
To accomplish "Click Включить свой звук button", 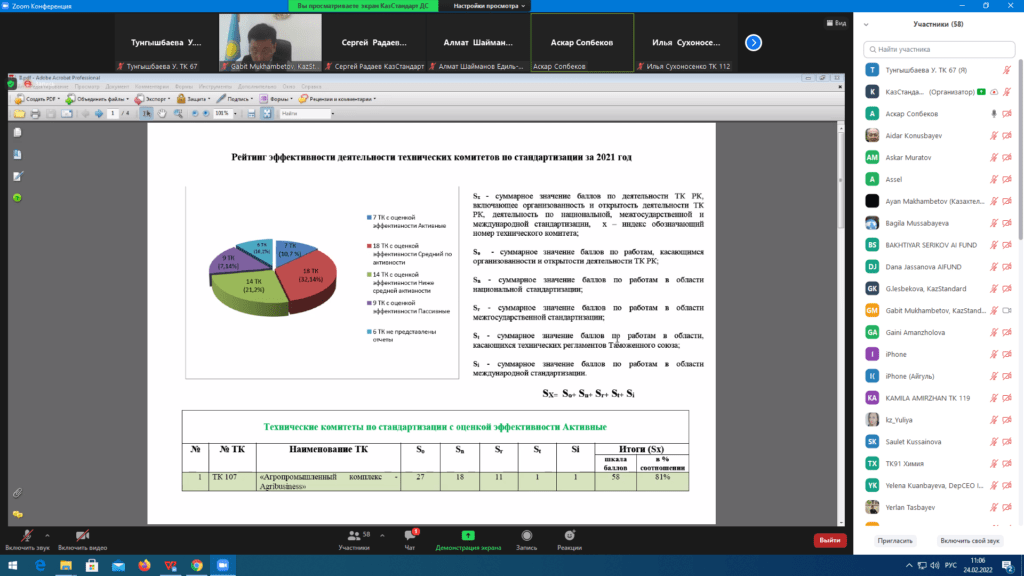I will [x=969, y=541].
